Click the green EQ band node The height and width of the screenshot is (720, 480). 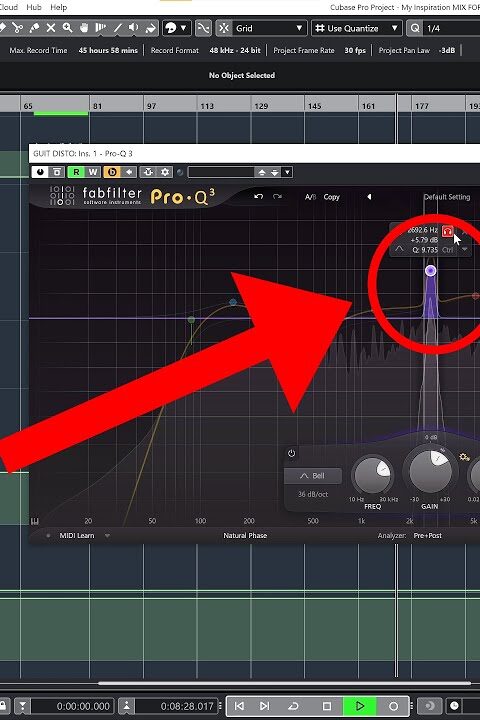point(192,319)
